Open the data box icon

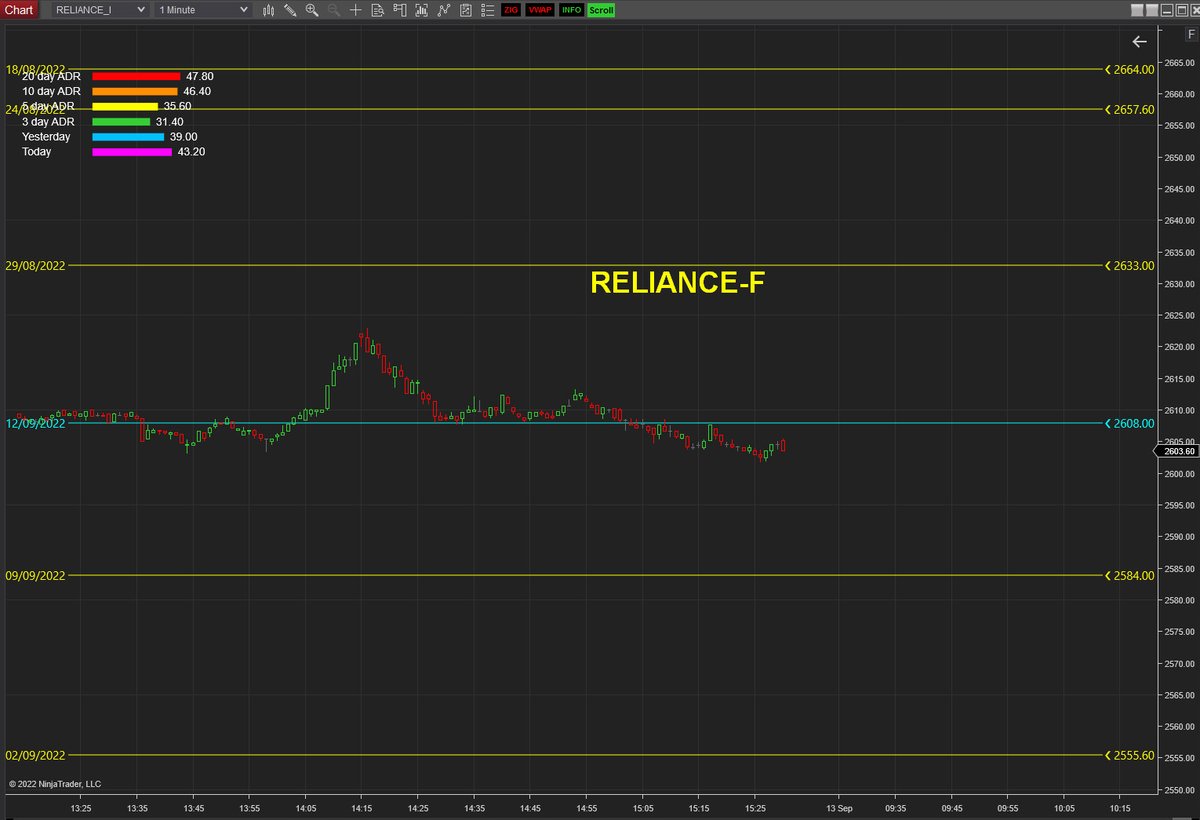click(377, 10)
